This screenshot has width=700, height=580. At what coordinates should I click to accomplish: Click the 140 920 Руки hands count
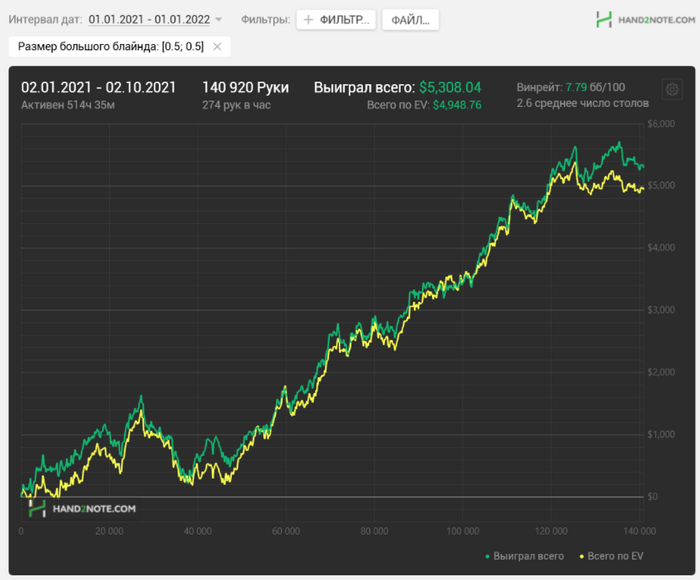[246, 88]
